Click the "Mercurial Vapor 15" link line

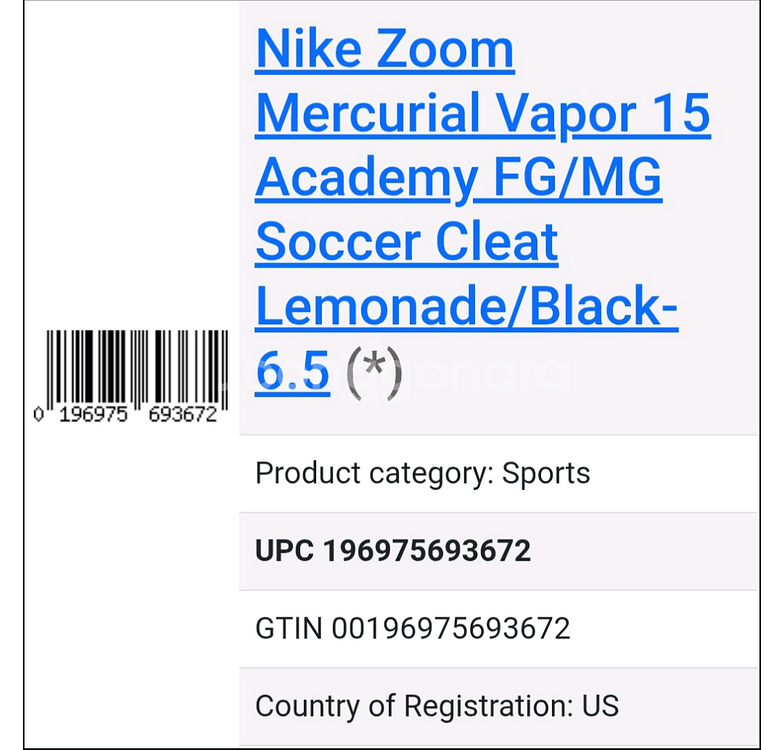(483, 114)
